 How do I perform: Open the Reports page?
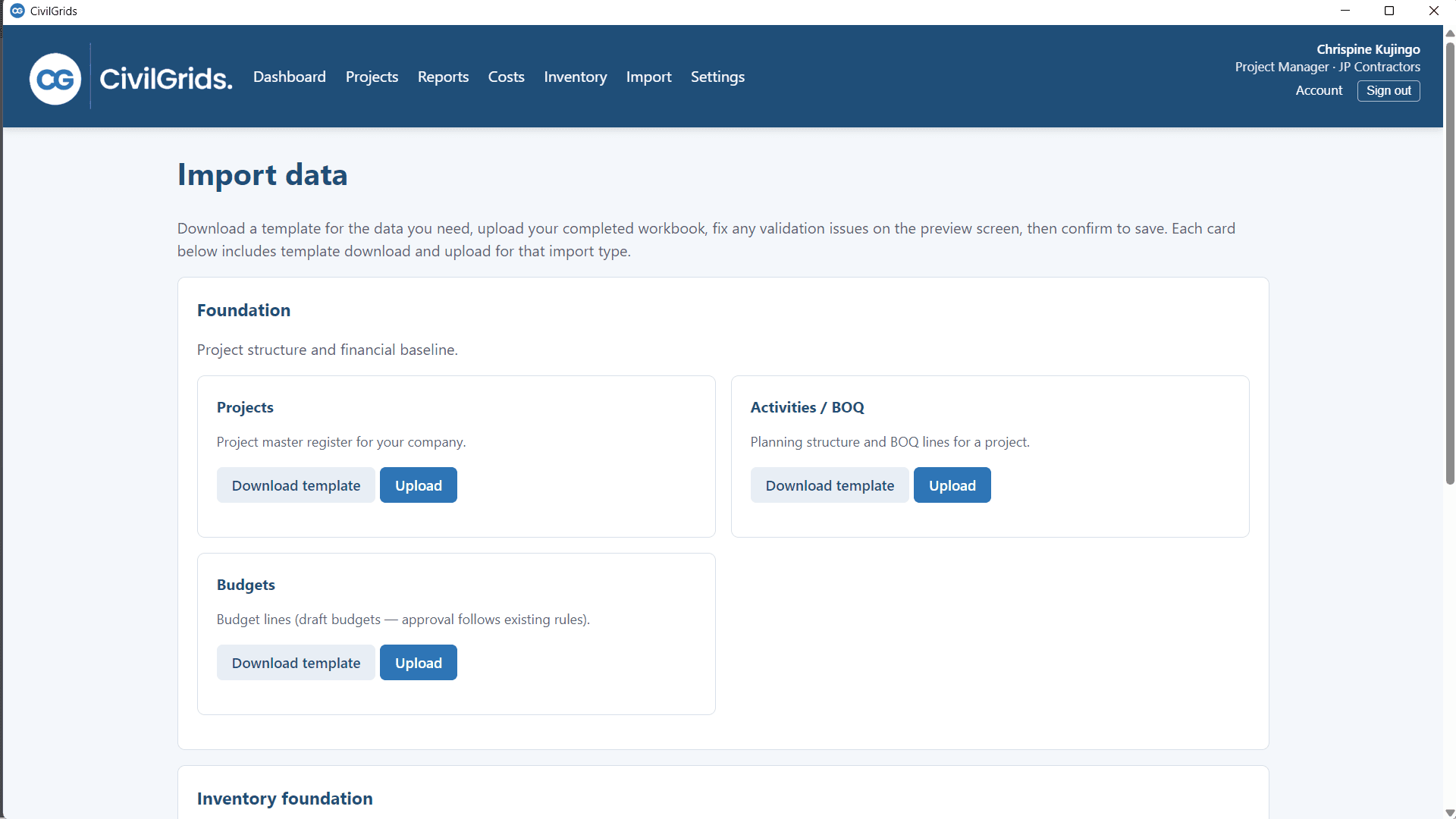[x=443, y=77]
